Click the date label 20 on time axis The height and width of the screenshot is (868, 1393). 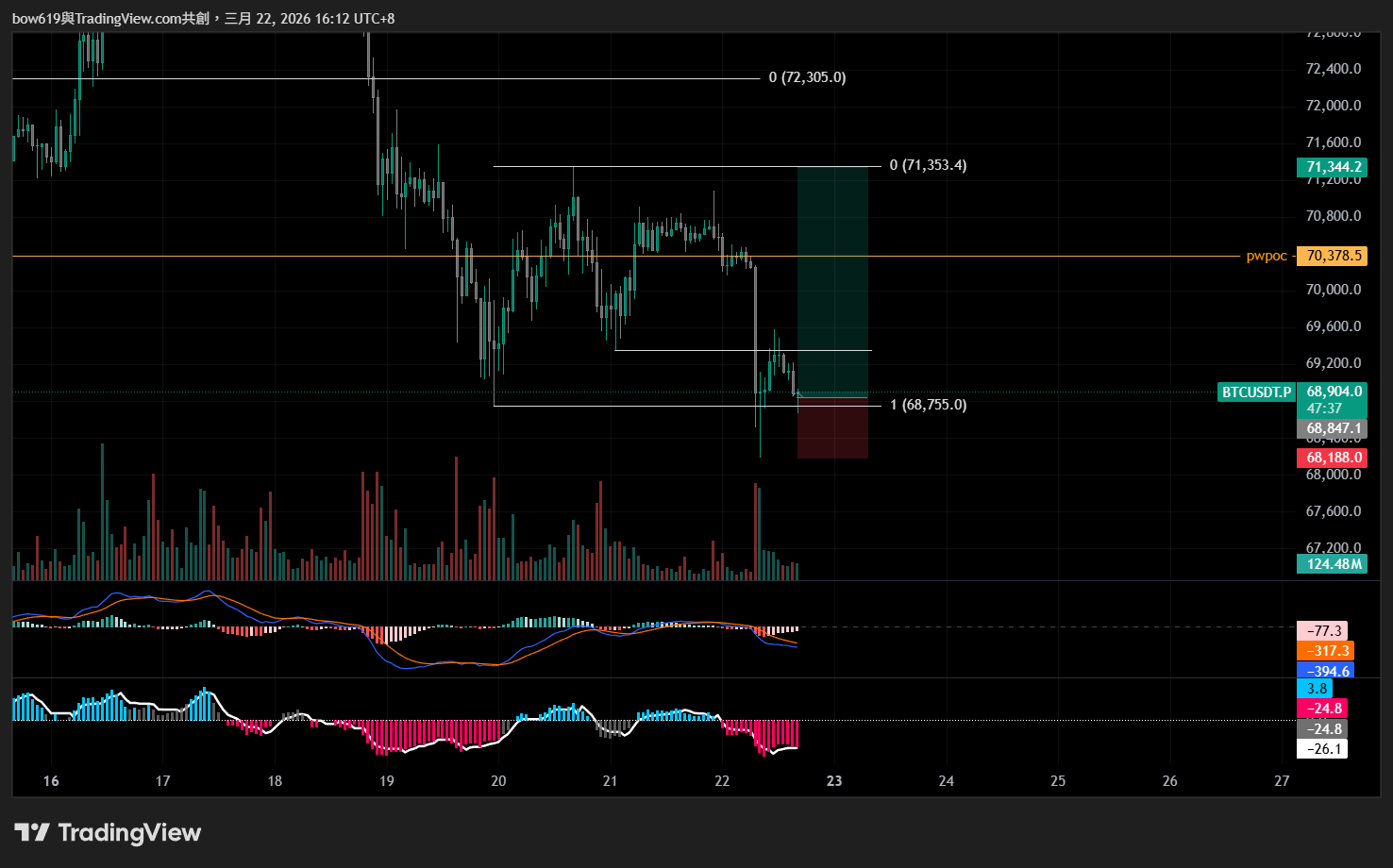click(498, 781)
